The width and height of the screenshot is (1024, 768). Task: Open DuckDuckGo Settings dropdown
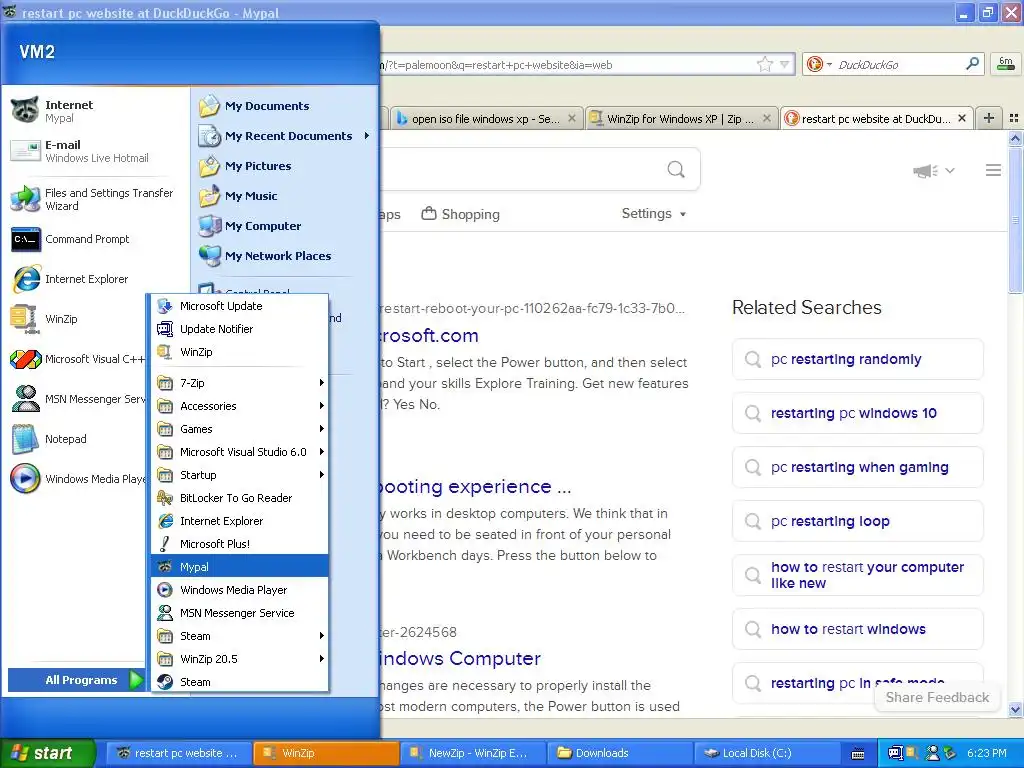click(x=654, y=214)
